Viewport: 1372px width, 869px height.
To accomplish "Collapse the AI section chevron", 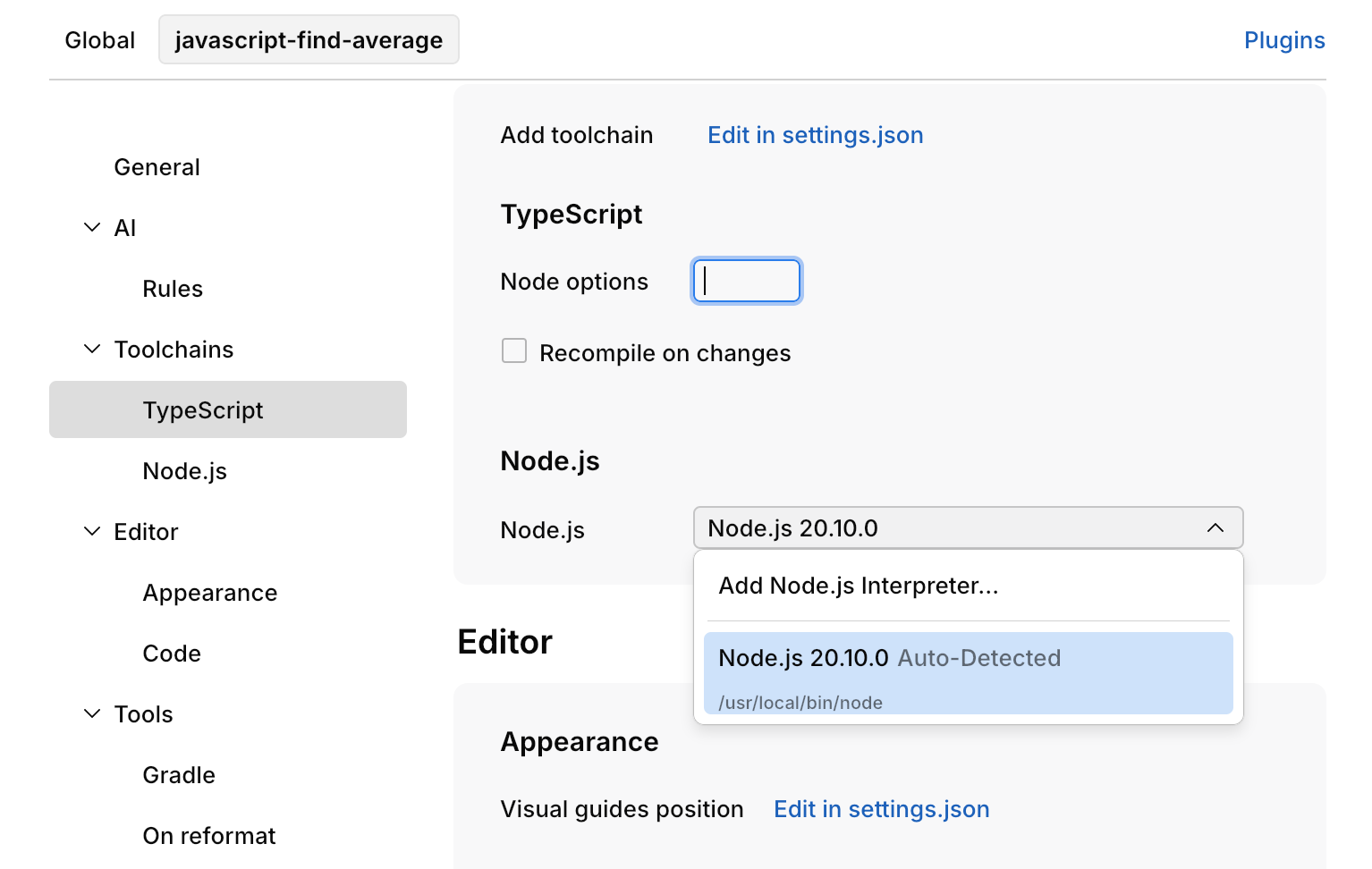I will click(92, 228).
